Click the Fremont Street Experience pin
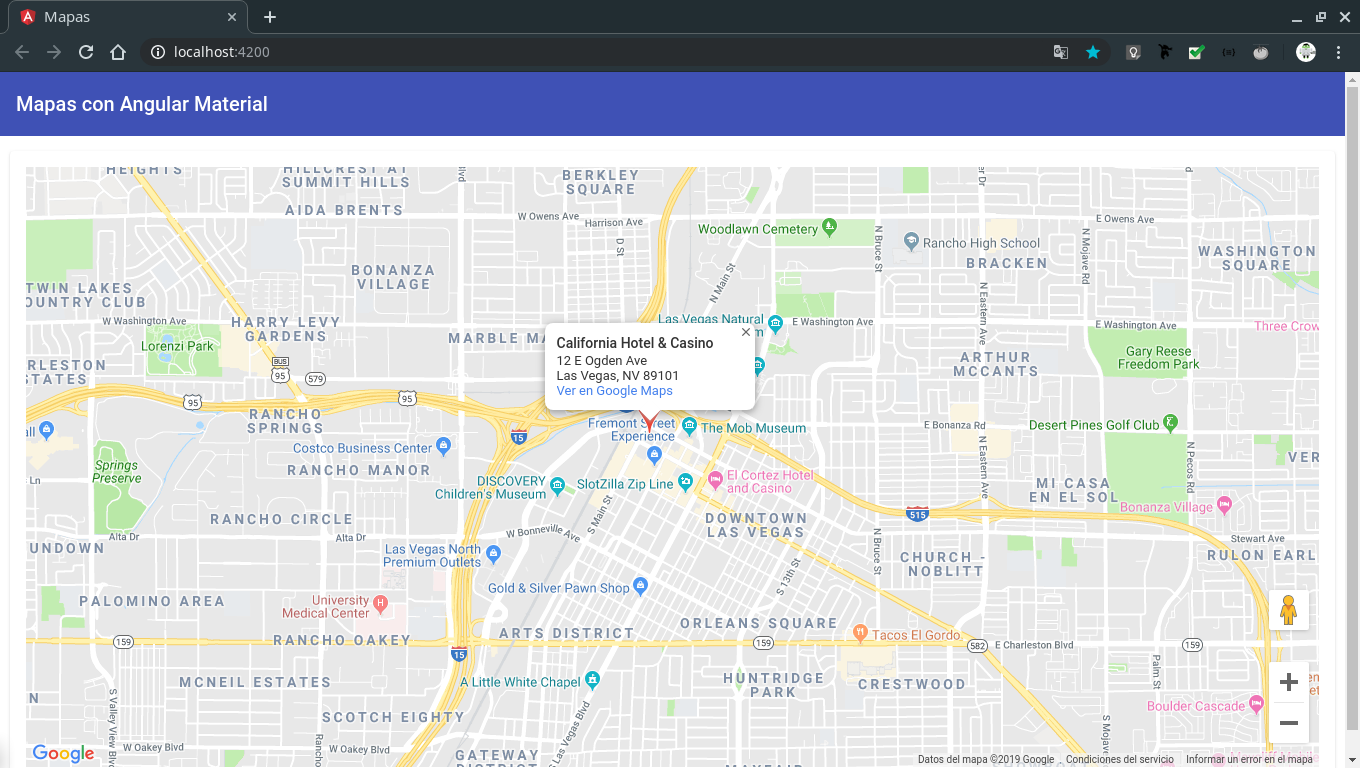Image resolution: width=1360 pixels, height=768 pixels. pyautogui.click(x=654, y=456)
